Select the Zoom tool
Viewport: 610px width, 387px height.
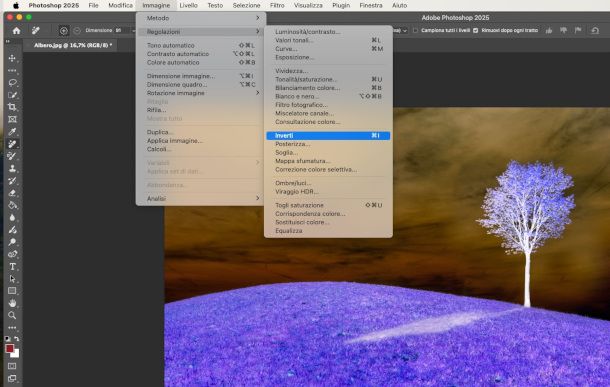coord(12,315)
